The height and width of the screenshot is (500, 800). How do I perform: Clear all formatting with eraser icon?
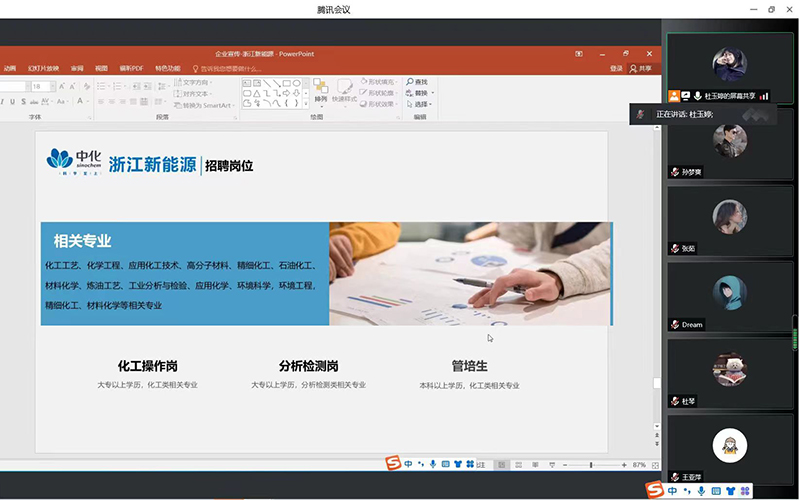pyautogui.click(x=87, y=86)
